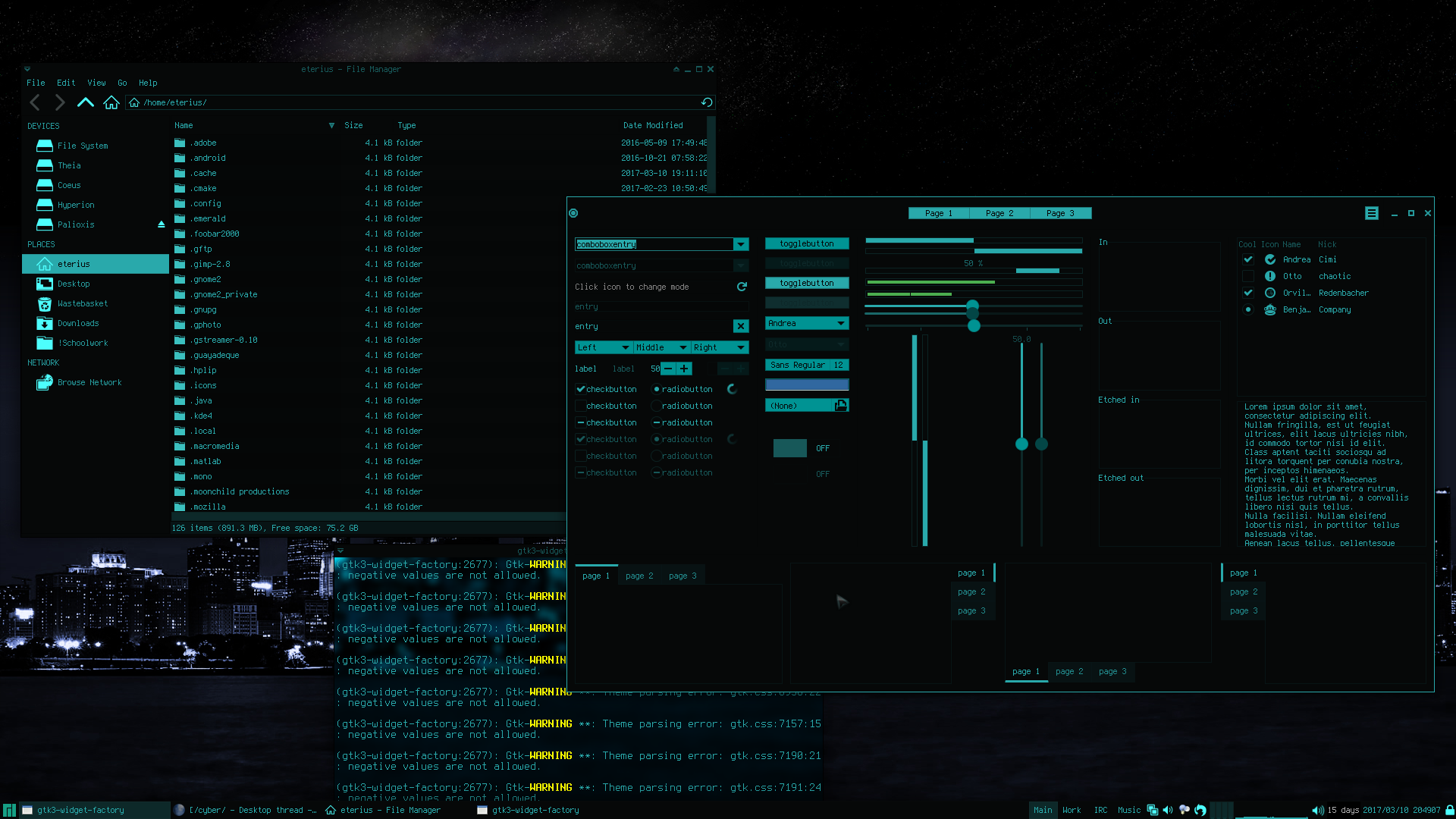The width and height of the screenshot is (1456, 819).
Task: Uncheck the first enabled checkbutton
Action: 580,389
